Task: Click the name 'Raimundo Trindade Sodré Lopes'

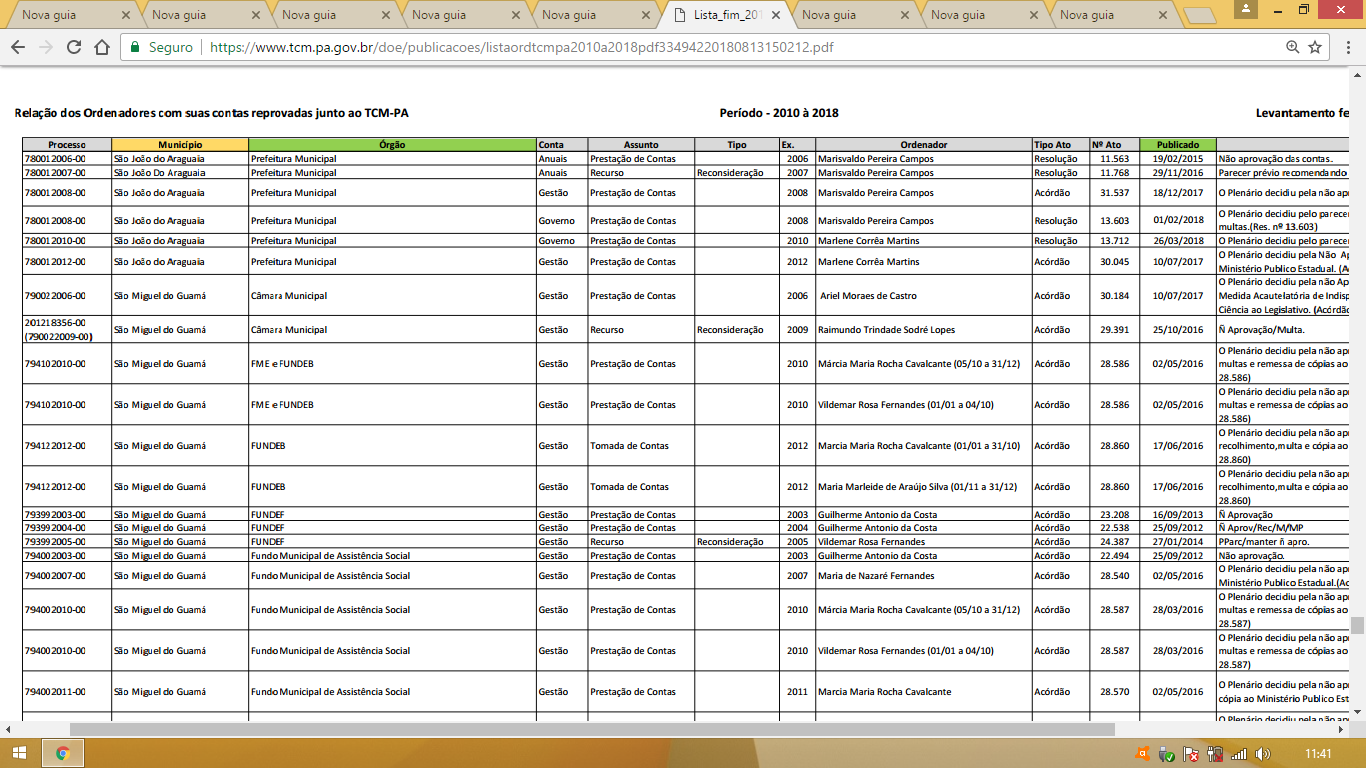Action: pos(884,330)
